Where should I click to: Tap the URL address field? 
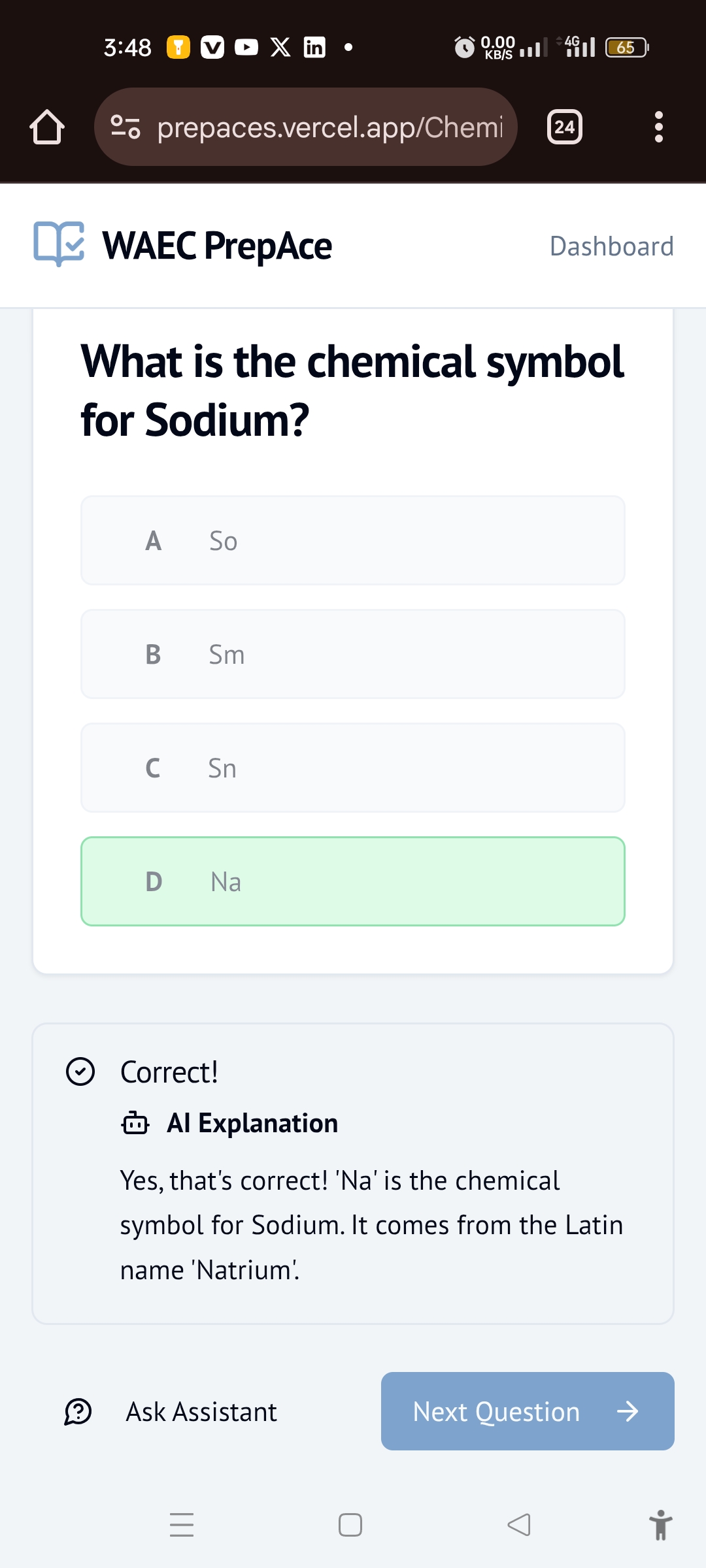click(x=330, y=127)
